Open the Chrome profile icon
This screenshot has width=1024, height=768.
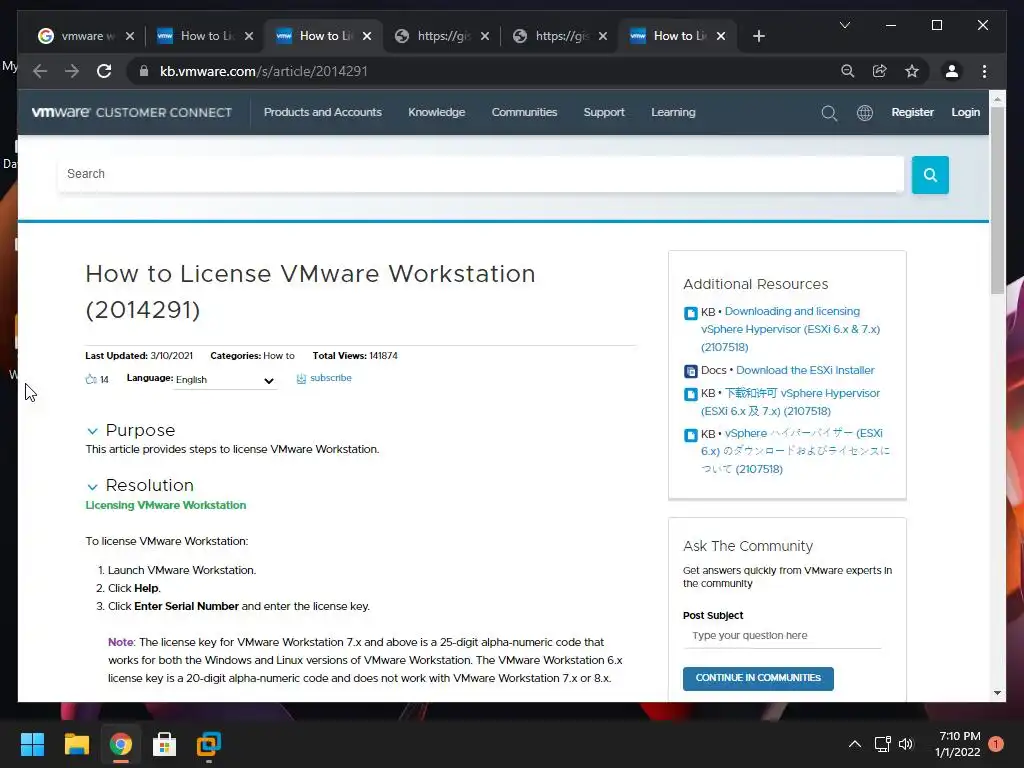click(x=952, y=71)
